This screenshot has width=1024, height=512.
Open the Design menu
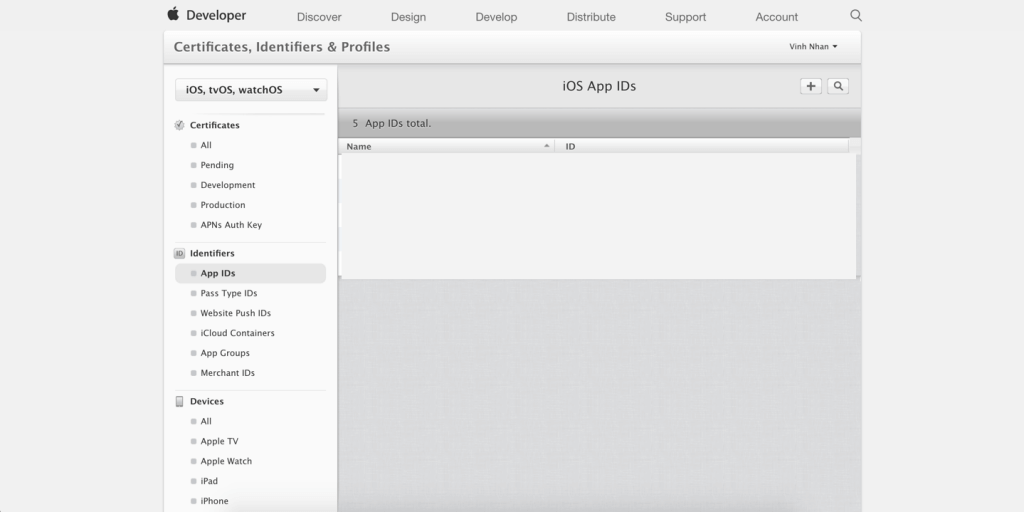point(408,17)
